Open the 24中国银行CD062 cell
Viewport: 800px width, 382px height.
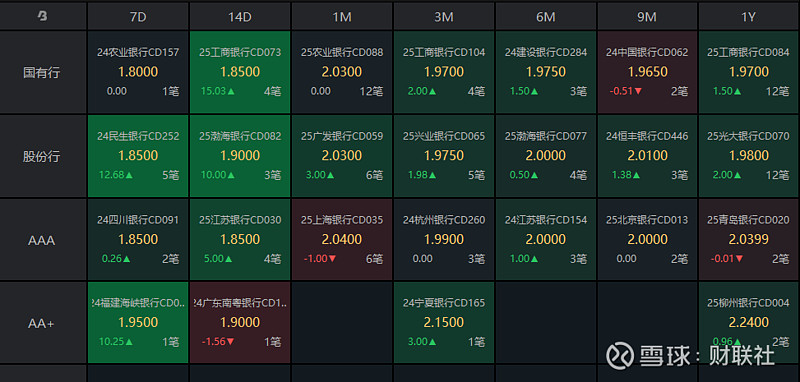click(647, 72)
